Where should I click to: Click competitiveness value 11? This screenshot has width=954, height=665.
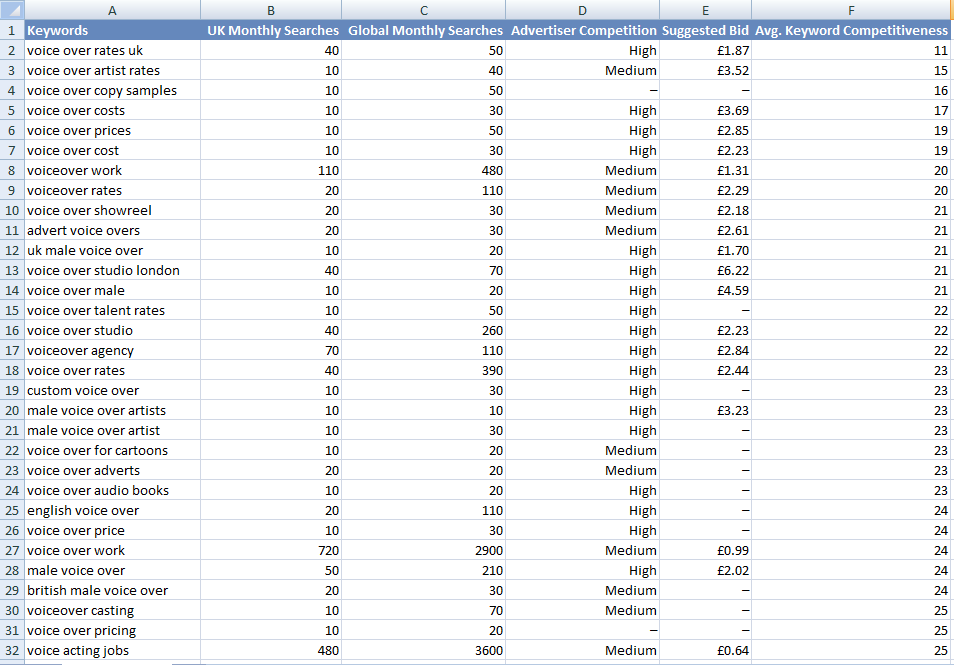pyautogui.click(x=851, y=50)
